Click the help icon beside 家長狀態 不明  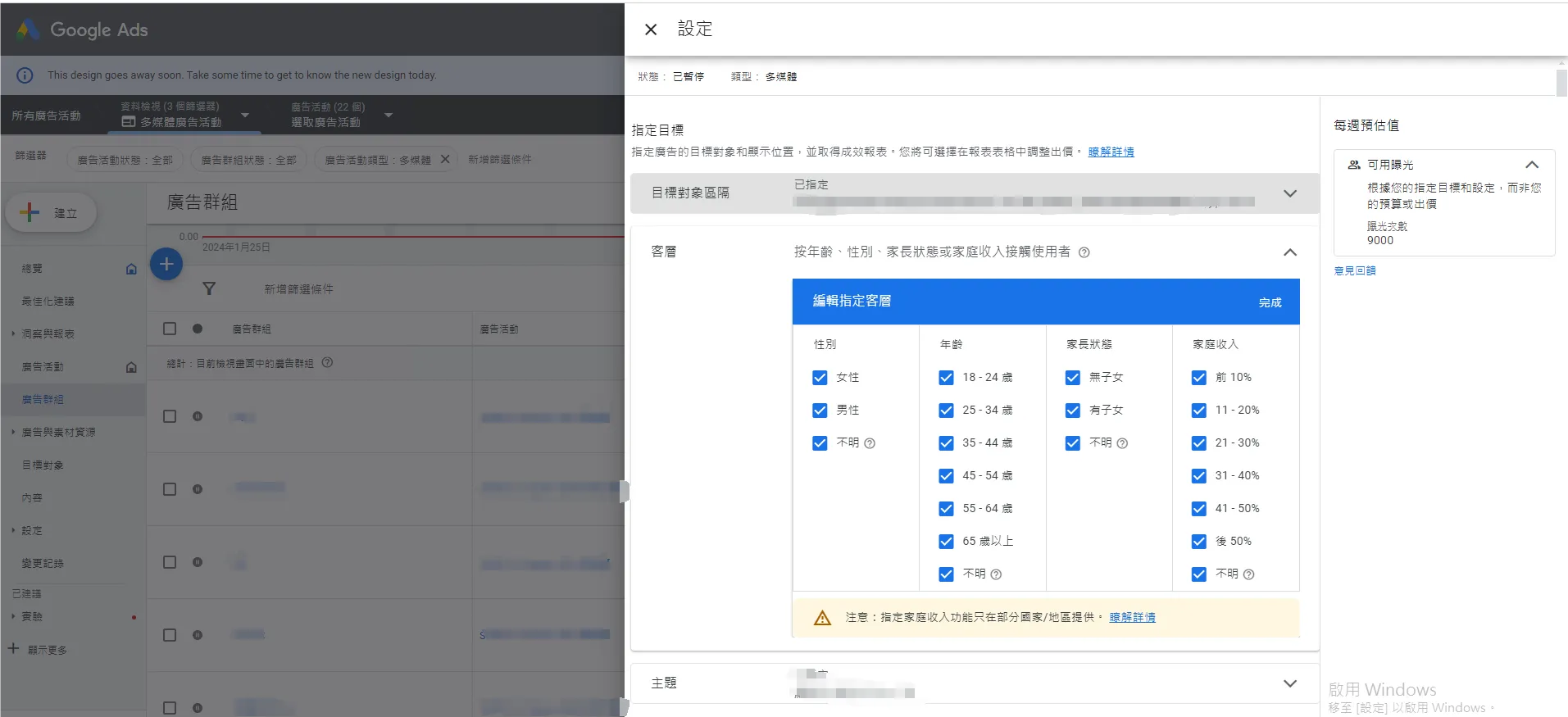[1122, 443]
